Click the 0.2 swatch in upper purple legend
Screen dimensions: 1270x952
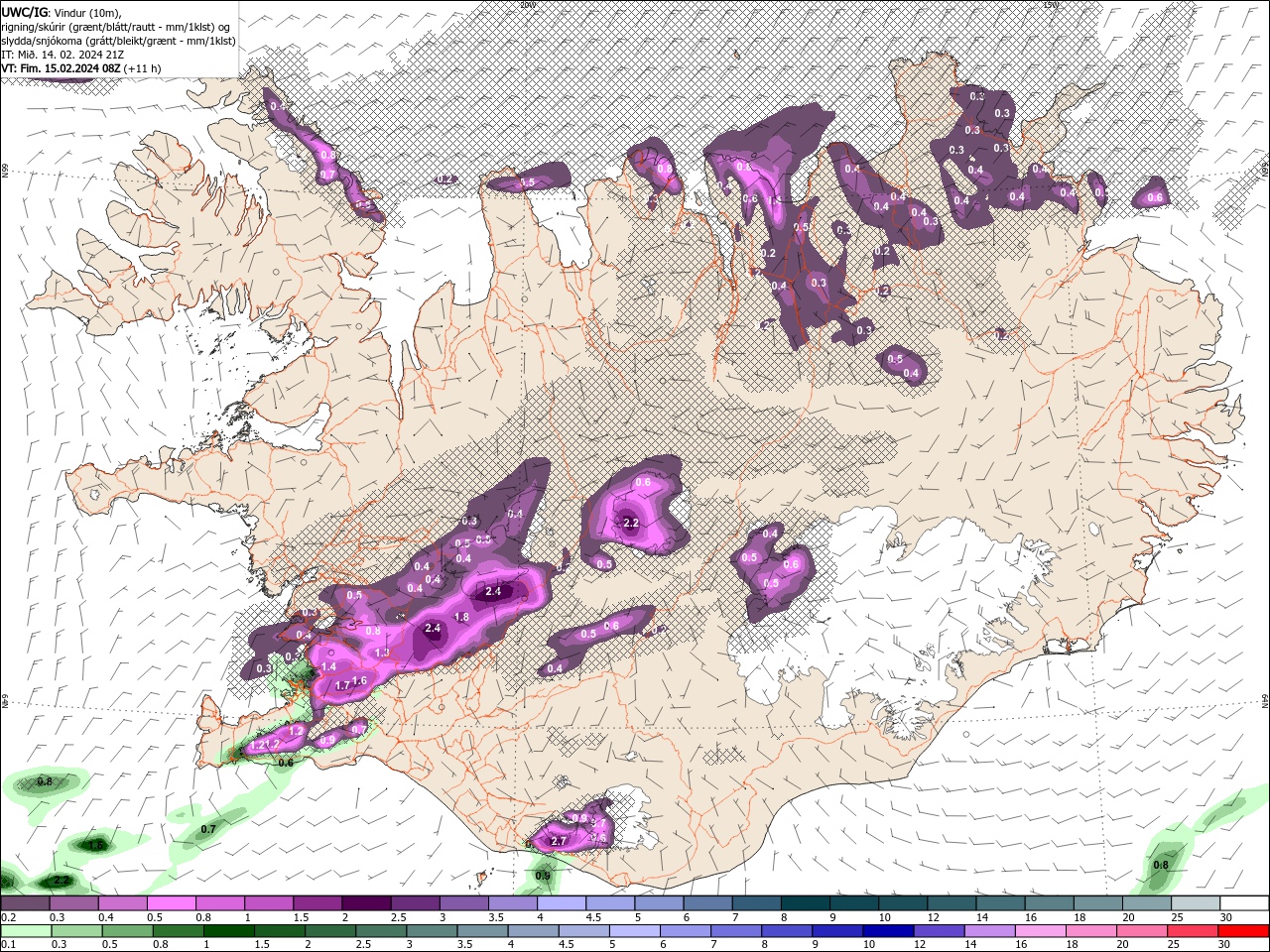(x=25, y=903)
